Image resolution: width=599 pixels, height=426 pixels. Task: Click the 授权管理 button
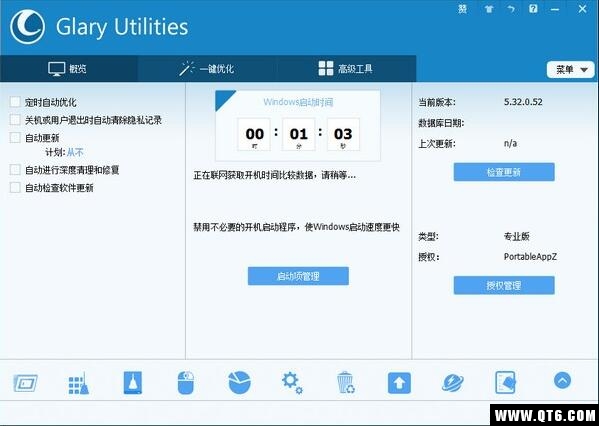tap(504, 285)
